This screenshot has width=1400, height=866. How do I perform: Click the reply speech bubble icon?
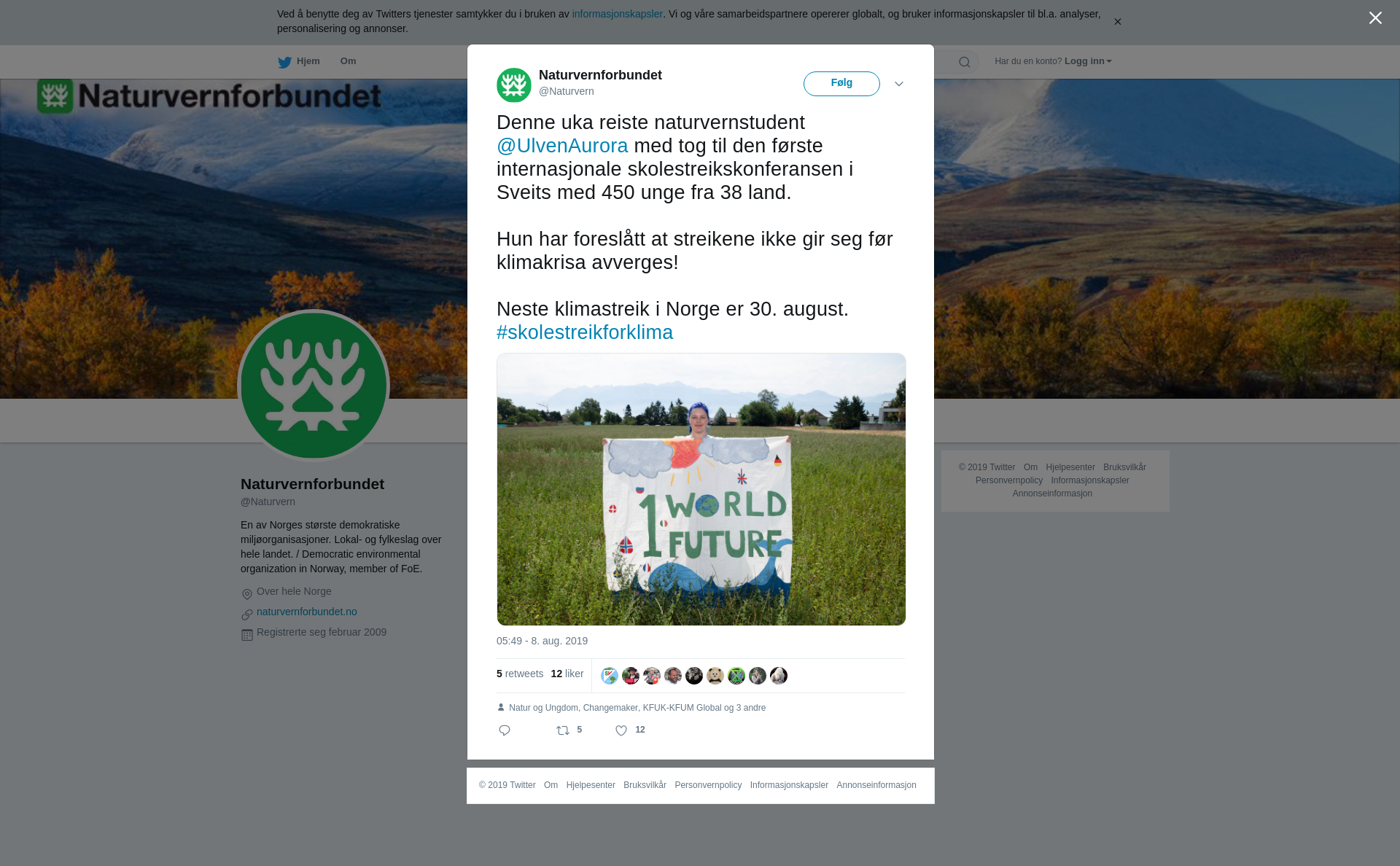coord(505,730)
